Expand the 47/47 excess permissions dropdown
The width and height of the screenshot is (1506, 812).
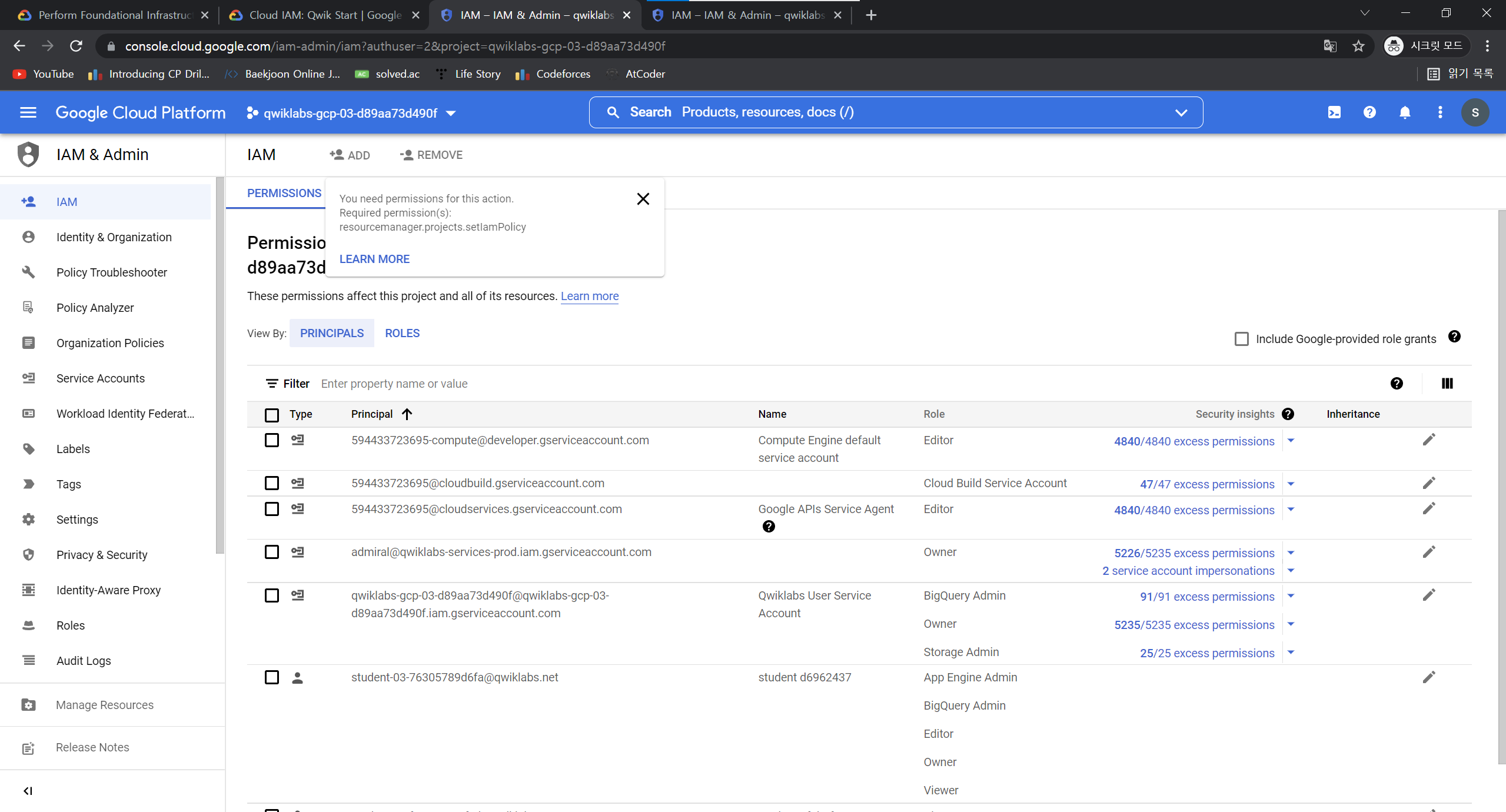pyautogui.click(x=1291, y=484)
